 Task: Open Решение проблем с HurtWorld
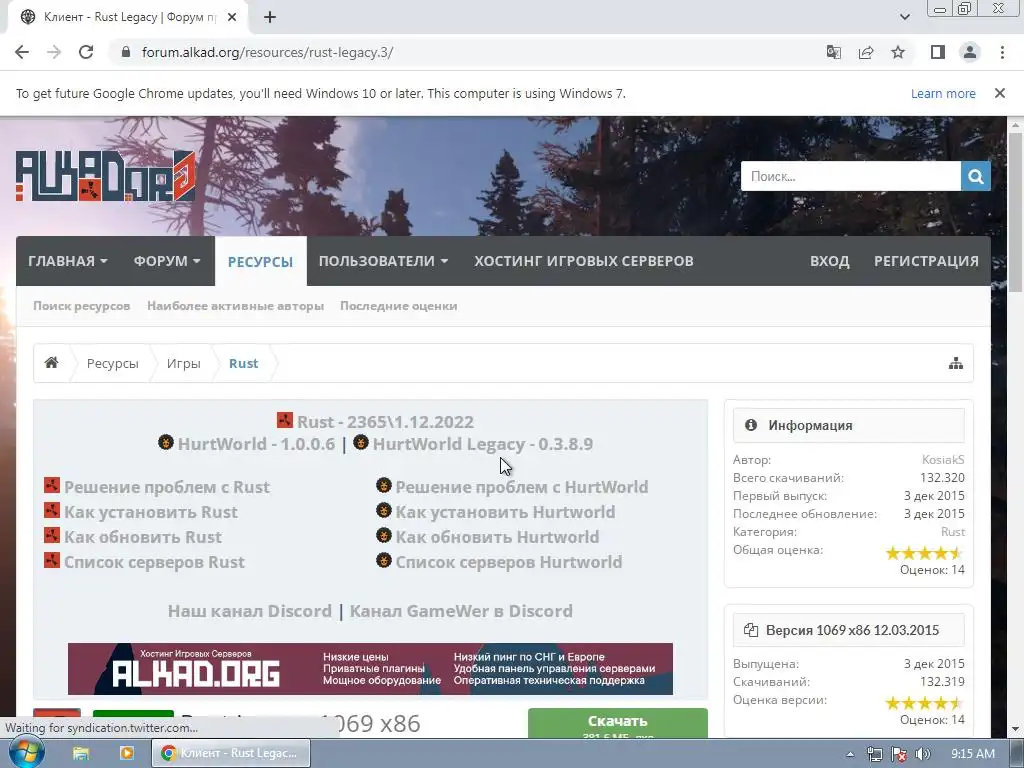[x=522, y=487]
